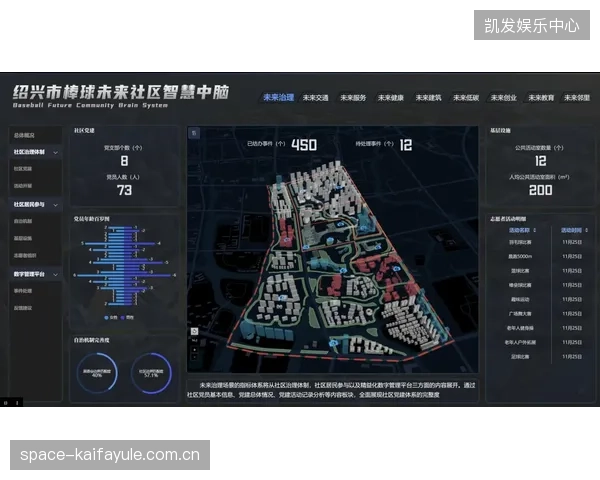Click the 人均公共活动室面积 value 200
The width and height of the screenshot is (600, 480).
[x=541, y=190]
